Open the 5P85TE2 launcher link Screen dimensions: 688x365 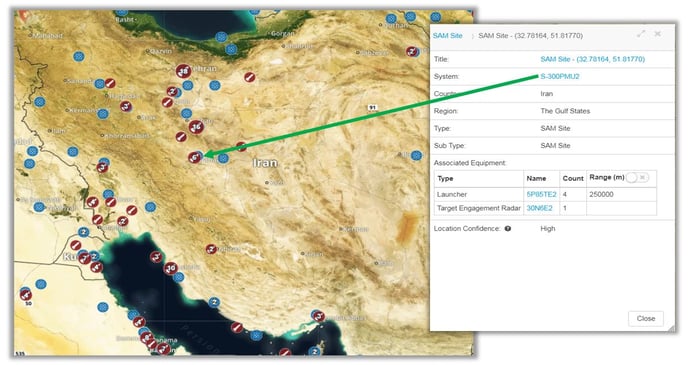click(x=541, y=194)
